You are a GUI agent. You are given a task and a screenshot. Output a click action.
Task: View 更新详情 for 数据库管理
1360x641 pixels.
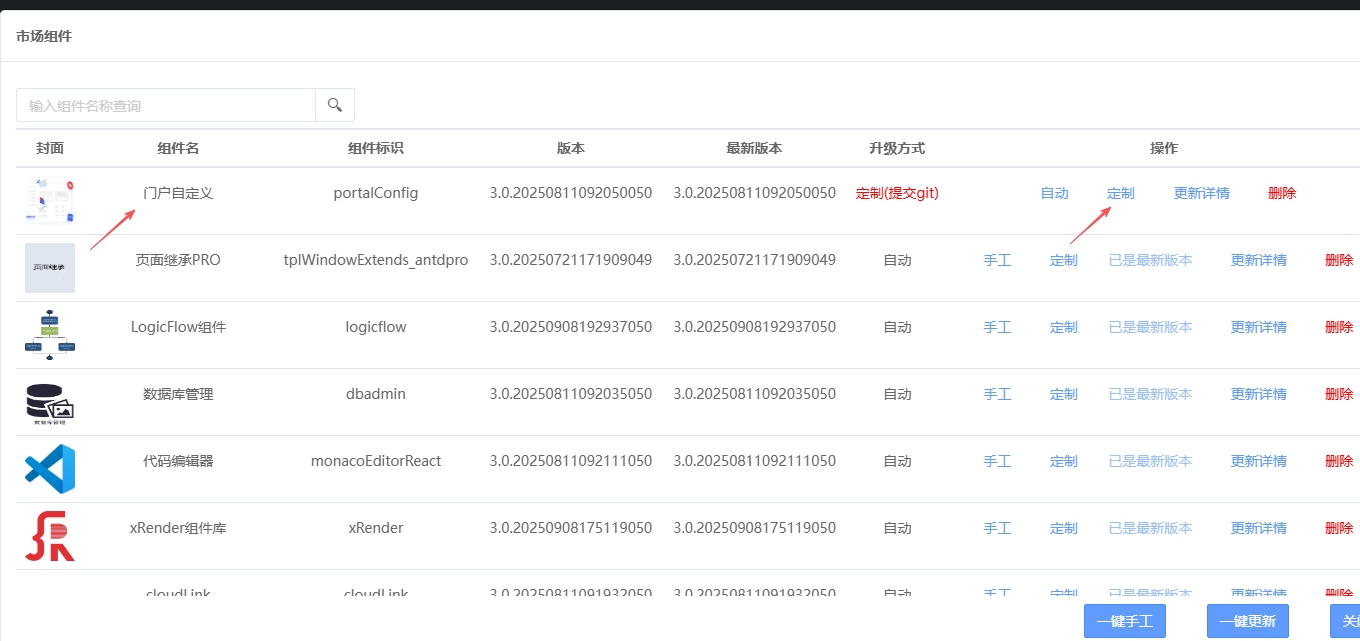point(1259,394)
